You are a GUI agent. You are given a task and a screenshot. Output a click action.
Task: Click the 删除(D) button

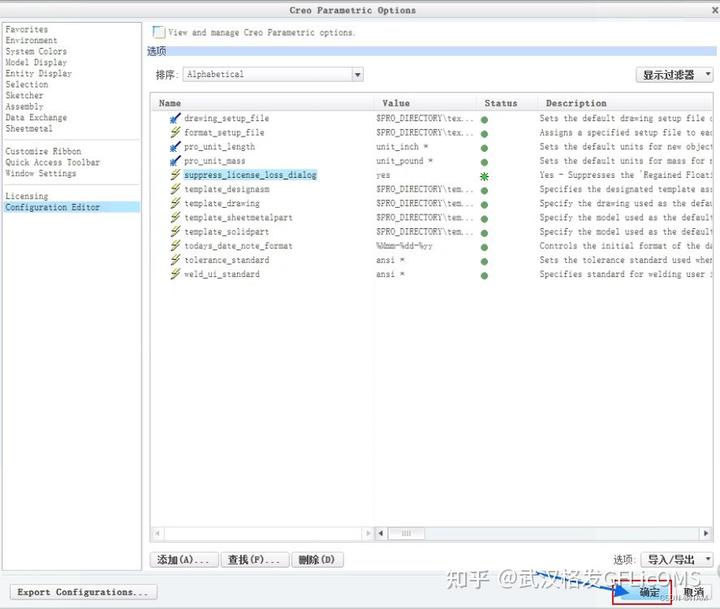(x=317, y=560)
